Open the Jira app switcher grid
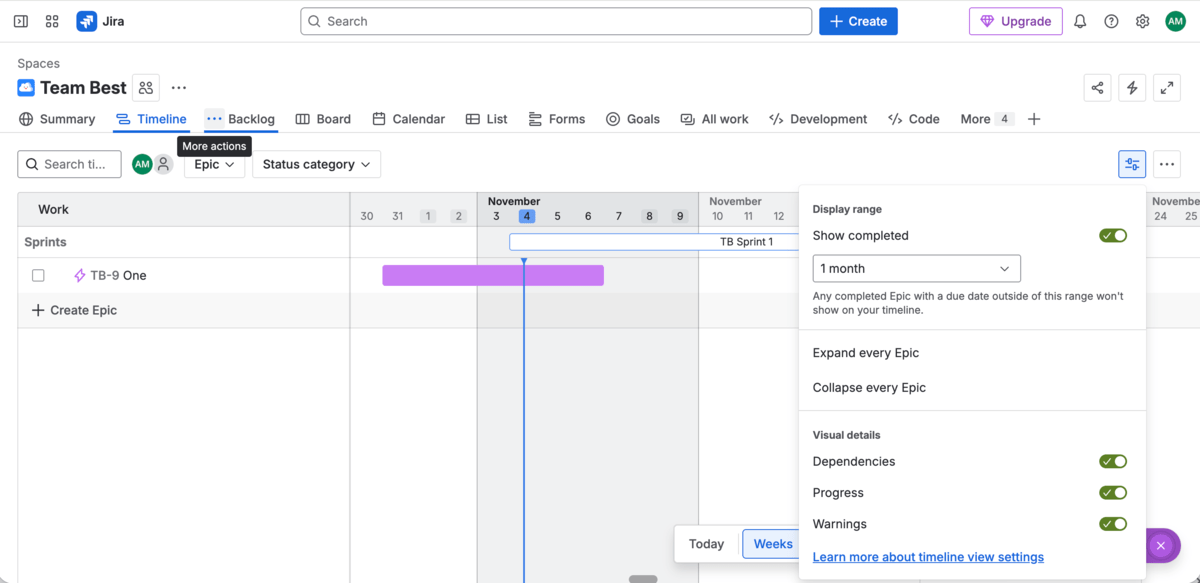This screenshot has width=1200, height=583. [51, 20]
